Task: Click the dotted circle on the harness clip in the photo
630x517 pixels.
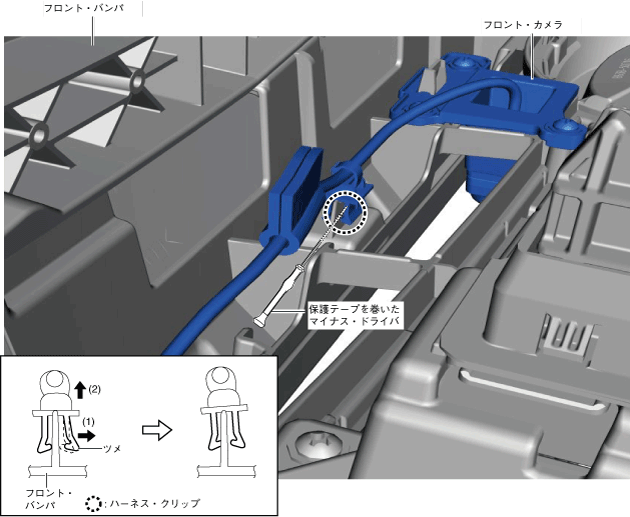Action: click(346, 214)
